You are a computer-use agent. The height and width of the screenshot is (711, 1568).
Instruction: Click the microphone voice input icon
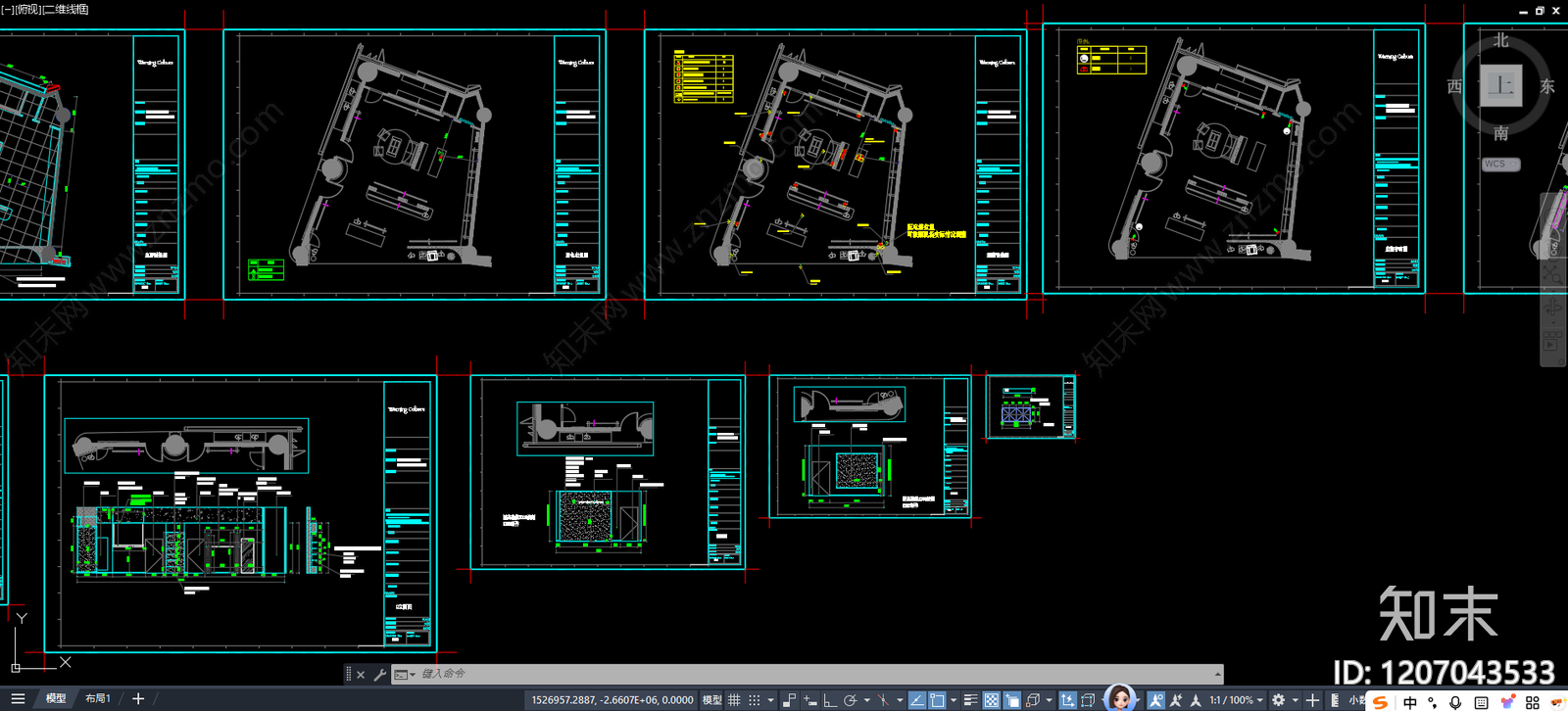coord(1455,702)
